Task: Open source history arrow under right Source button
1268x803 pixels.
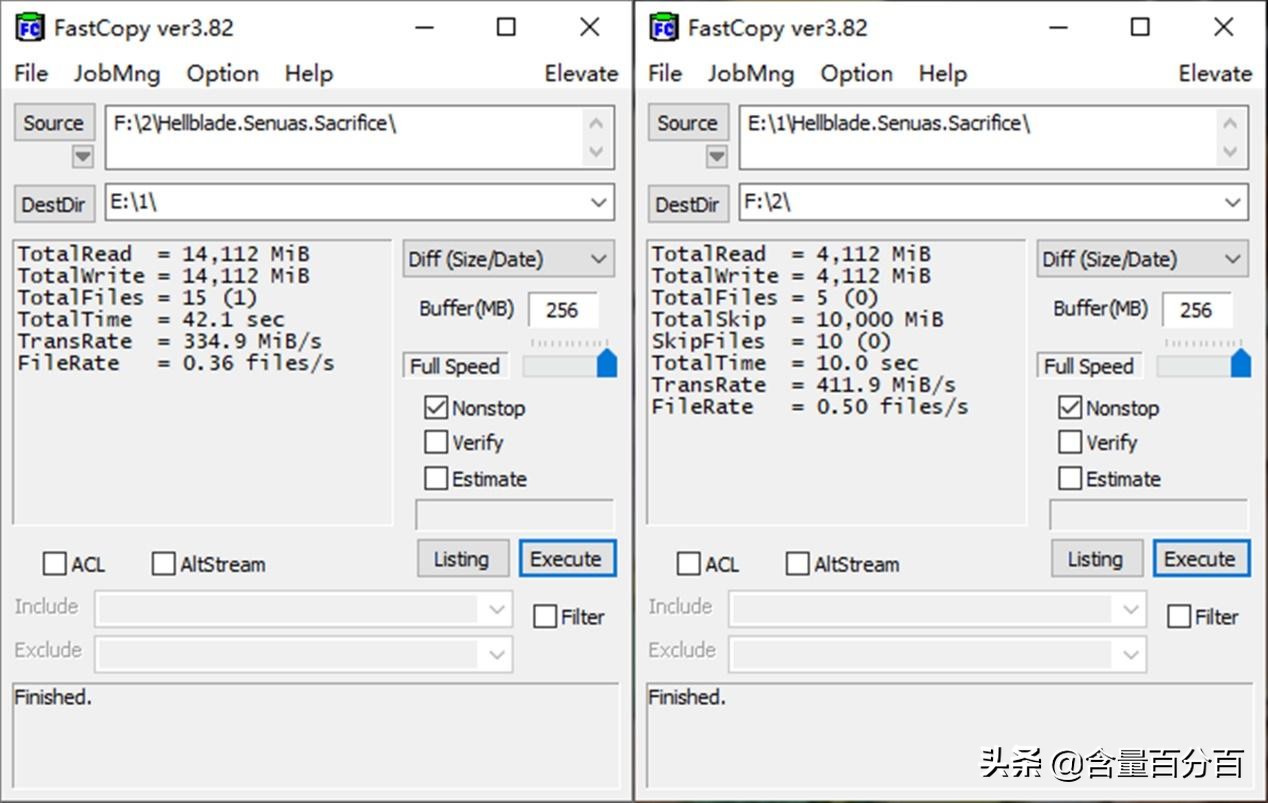Action: pyautogui.click(x=716, y=156)
